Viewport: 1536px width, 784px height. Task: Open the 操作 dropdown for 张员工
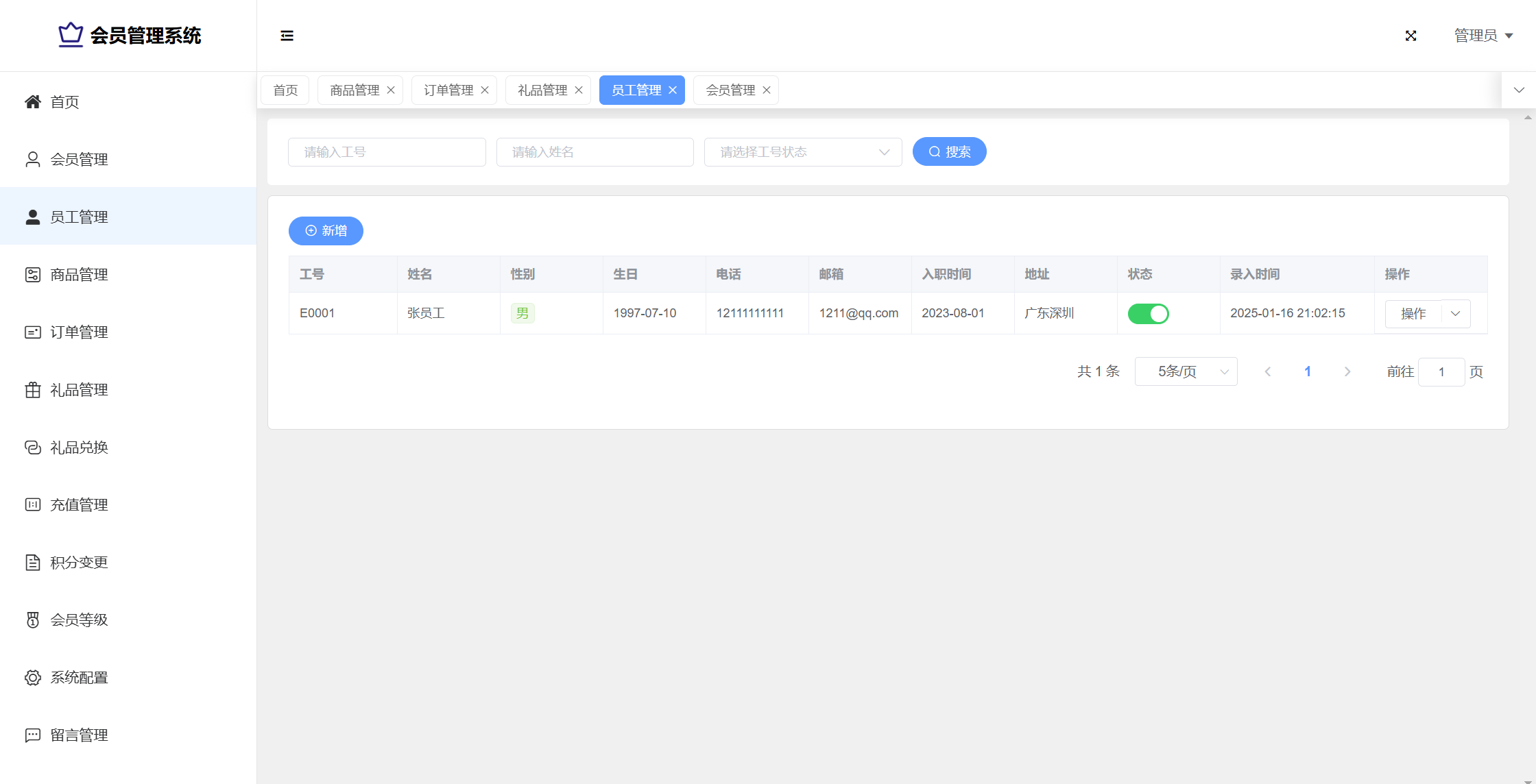pyautogui.click(x=1455, y=314)
